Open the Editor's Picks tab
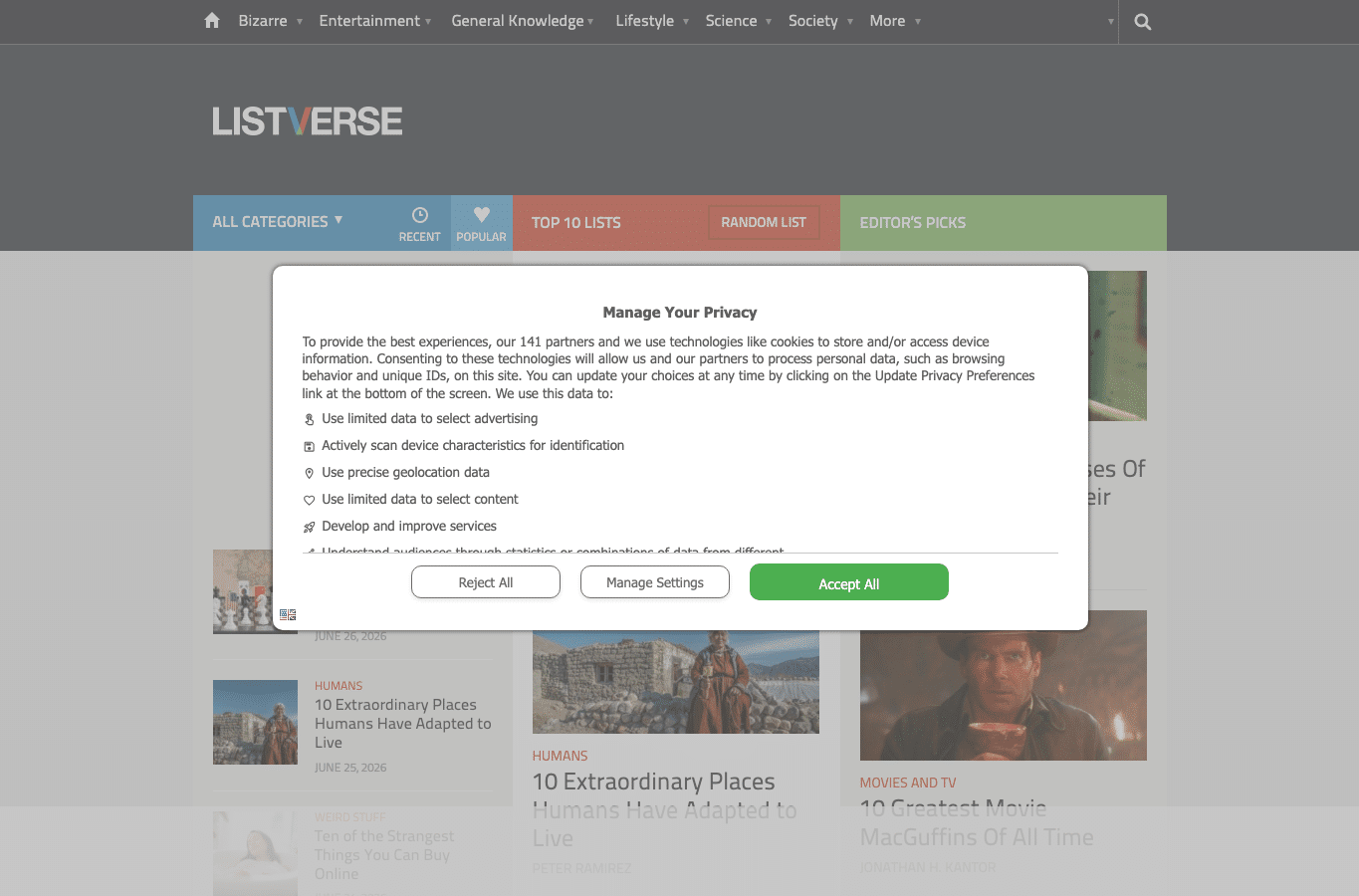Viewport: 1359px width, 896px height. (x=913, y=223)
